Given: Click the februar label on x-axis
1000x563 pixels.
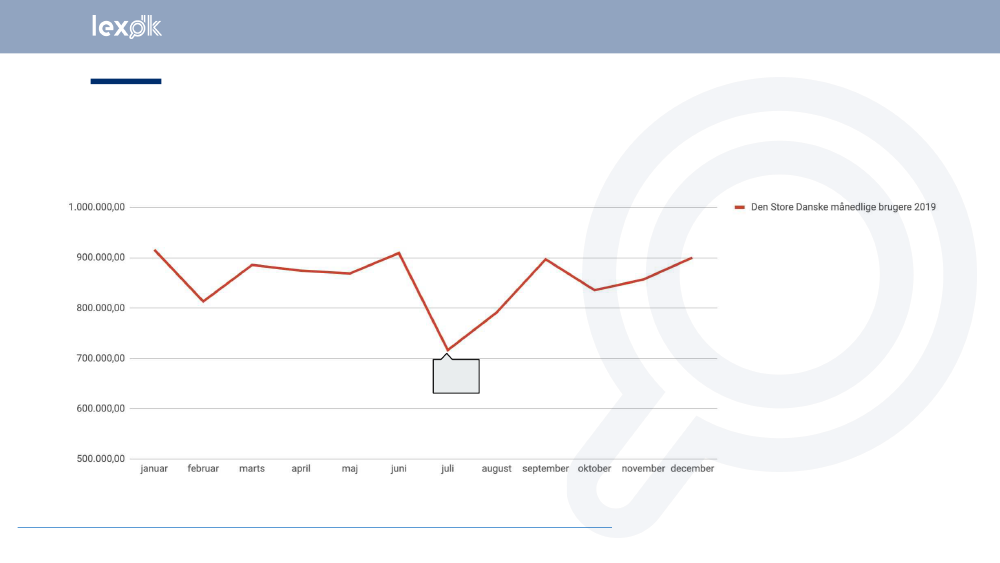Looking at the screenshot, I should pyautogui.click(x=203, y=468).
